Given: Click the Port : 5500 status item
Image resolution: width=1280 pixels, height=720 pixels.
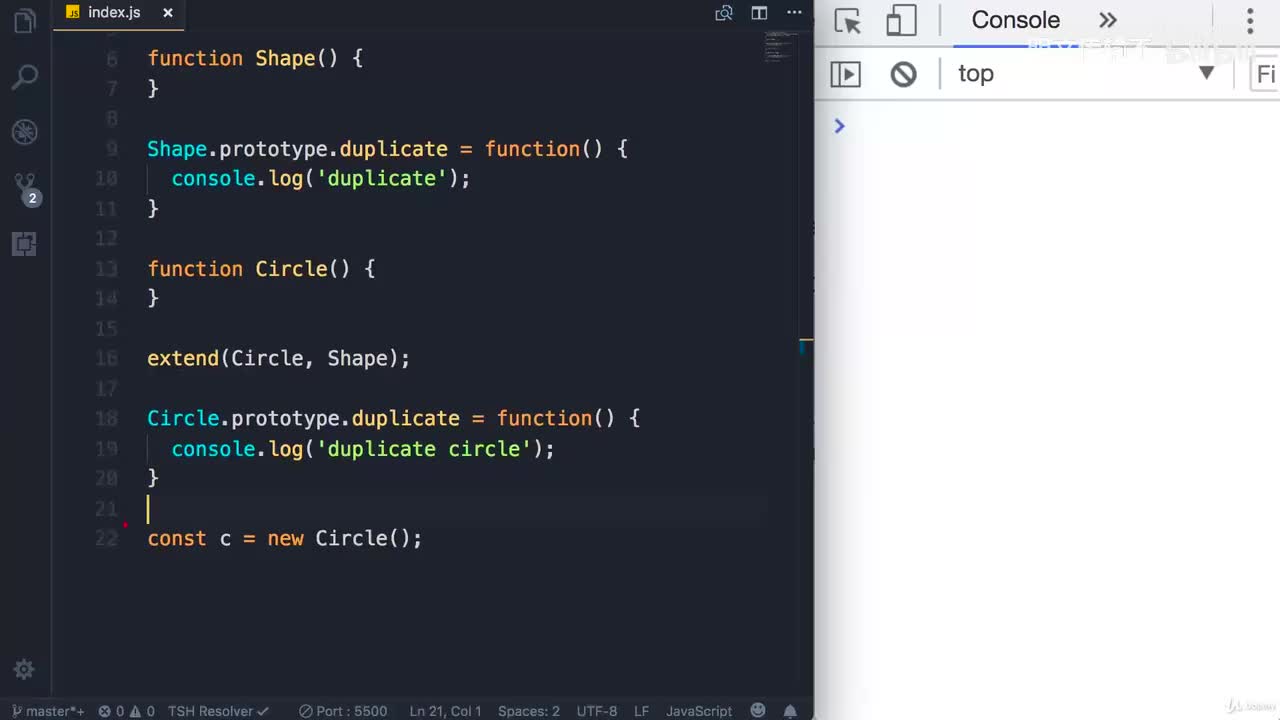Looking at the screenshot, I should click(x=343, y=711).
